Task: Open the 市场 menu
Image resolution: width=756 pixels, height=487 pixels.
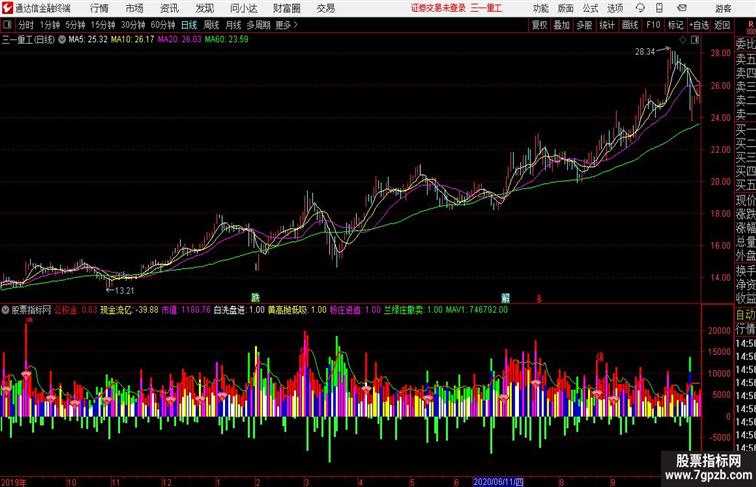Action: [134, 8]
